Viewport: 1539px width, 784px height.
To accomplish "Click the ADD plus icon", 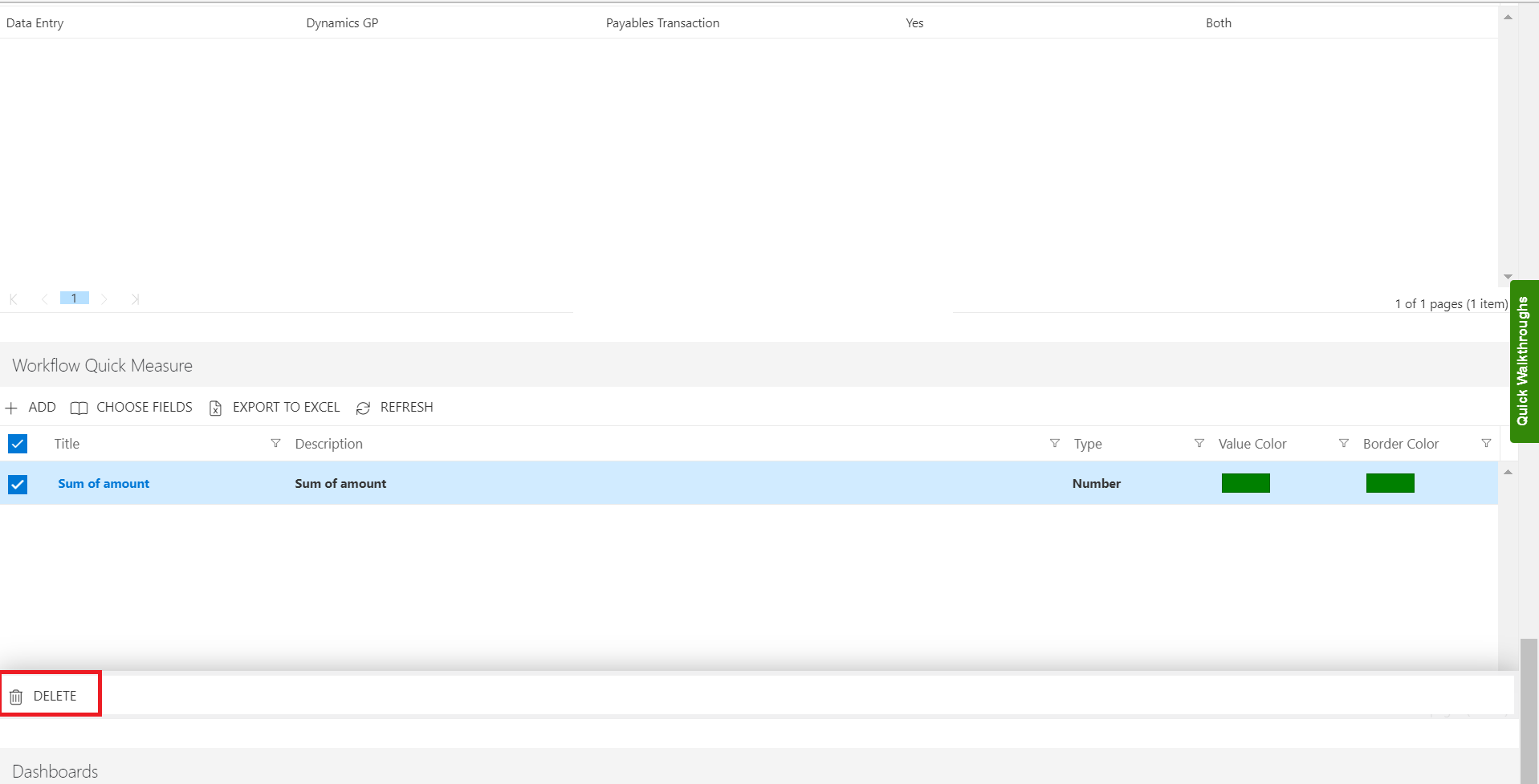I will (x=11, y=408).
